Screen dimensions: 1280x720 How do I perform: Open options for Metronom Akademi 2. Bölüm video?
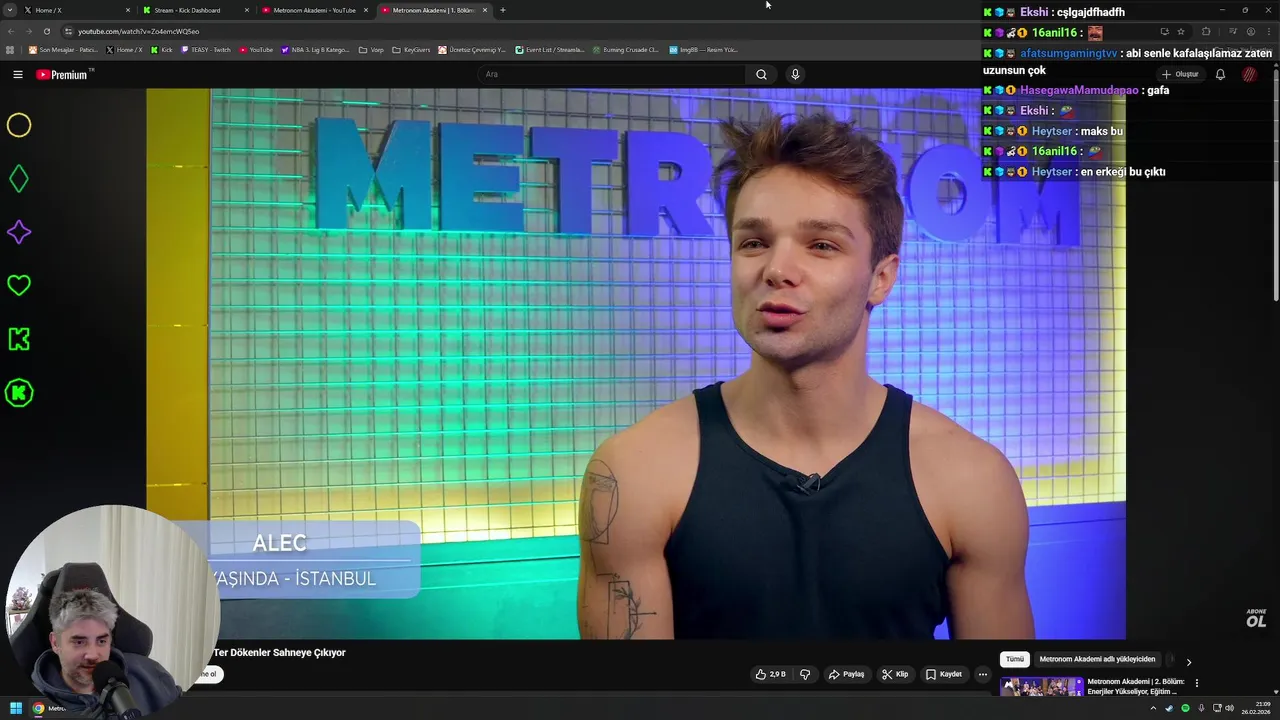tap(1196, 683)
